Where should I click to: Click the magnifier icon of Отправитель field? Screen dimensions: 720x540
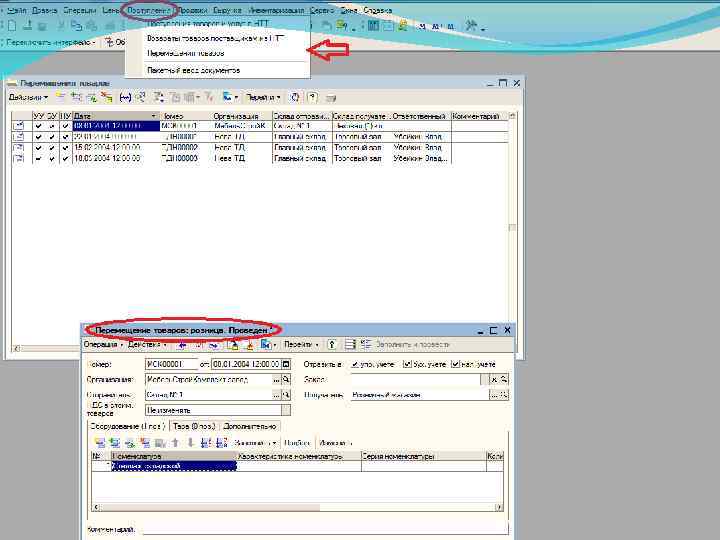point(286,395)
